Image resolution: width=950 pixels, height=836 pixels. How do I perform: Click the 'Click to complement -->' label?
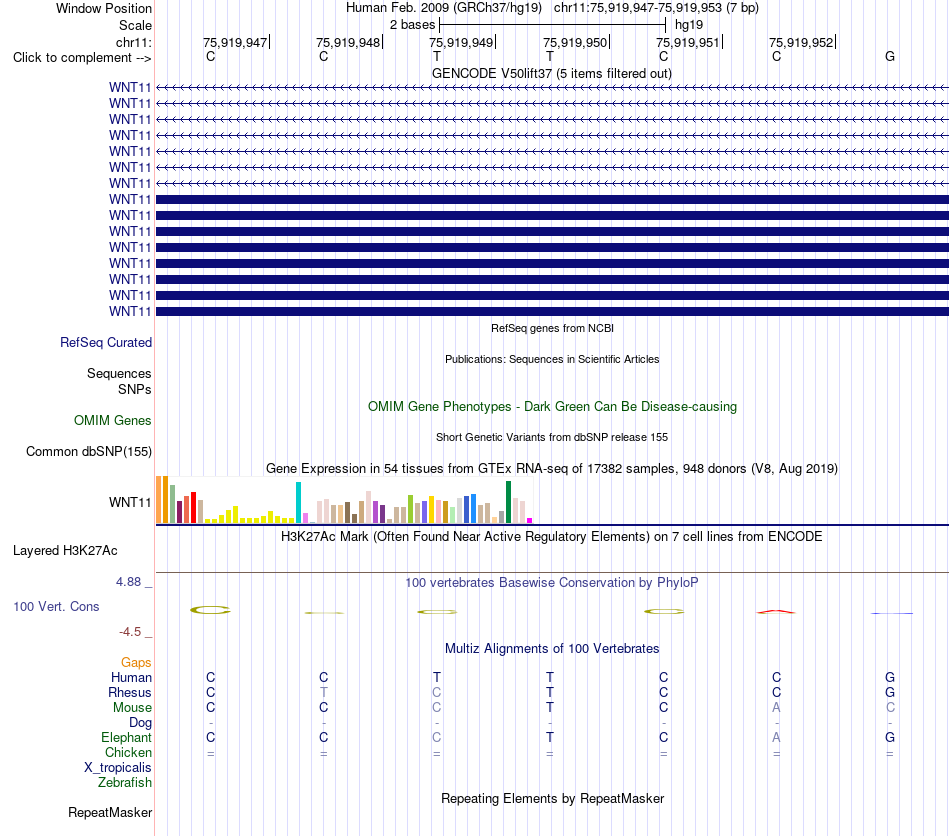pyautogui.click(x=82, y=58)
